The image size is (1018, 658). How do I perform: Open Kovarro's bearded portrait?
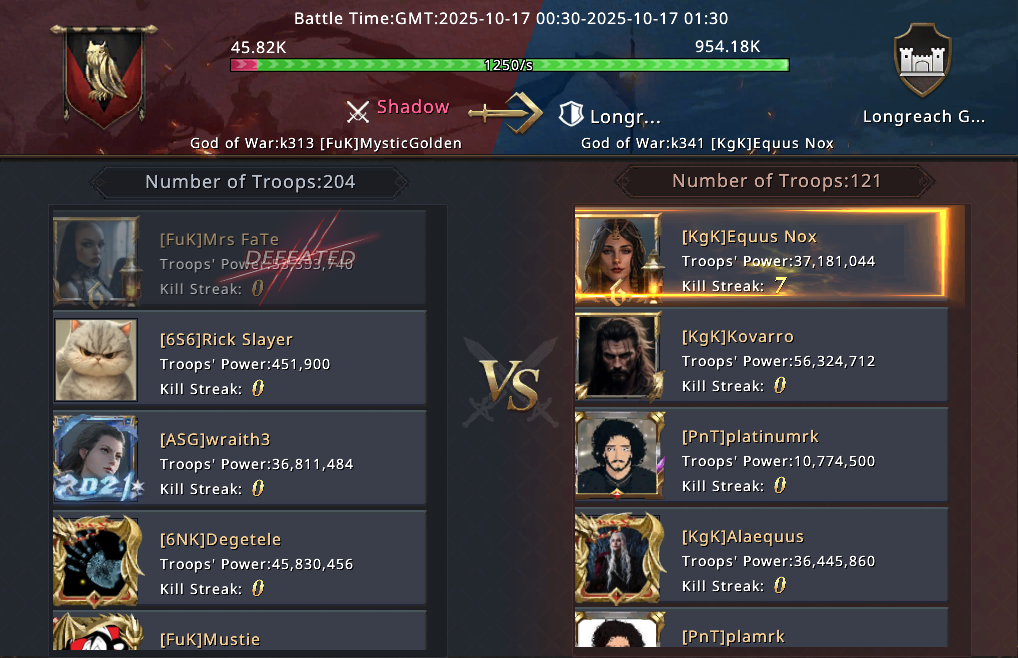pos(618,356)
